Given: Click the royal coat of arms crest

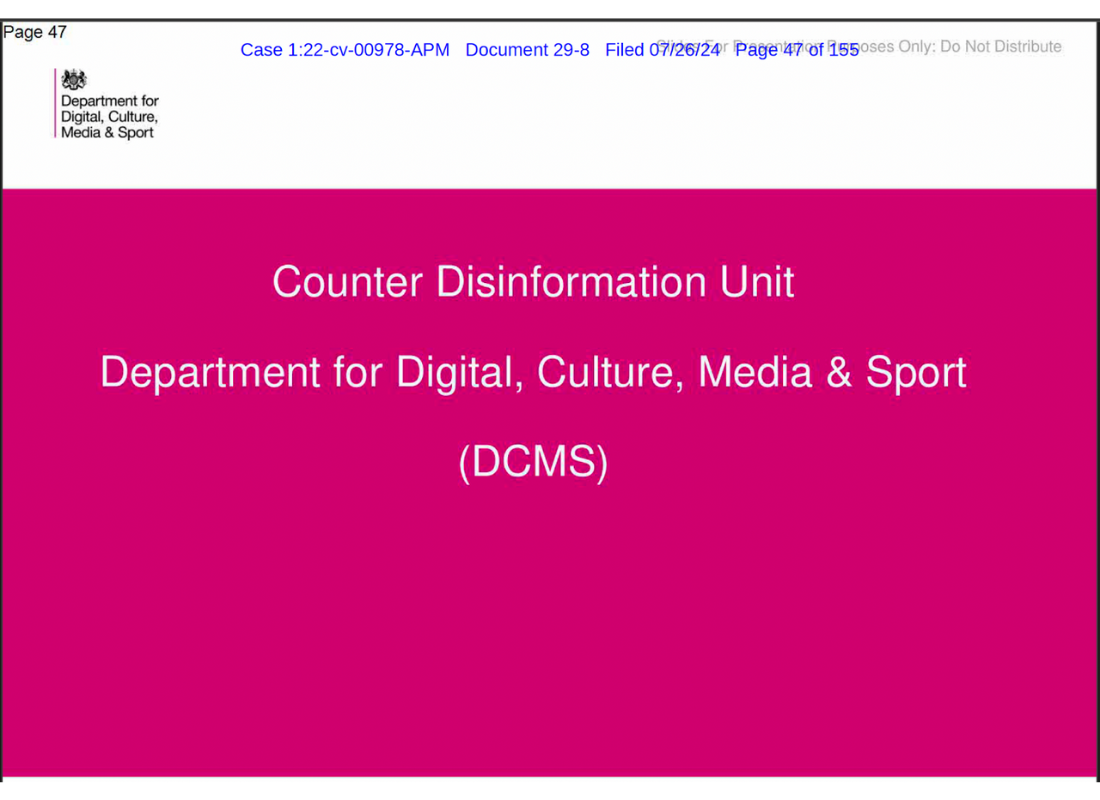Looking at the screenshot, I should (x=74, y=79).
